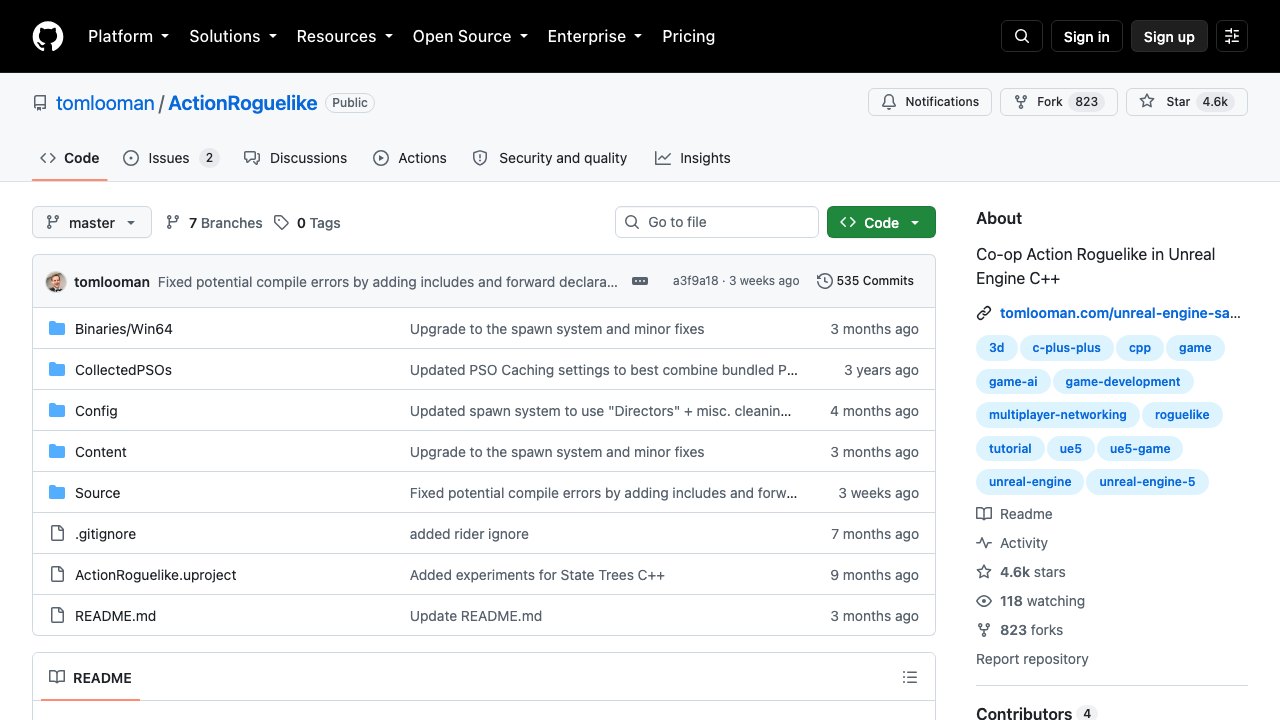Expand the Enterprise menu
The width and height of the screenshot is (1280, 720).
[x=594, y=36]
